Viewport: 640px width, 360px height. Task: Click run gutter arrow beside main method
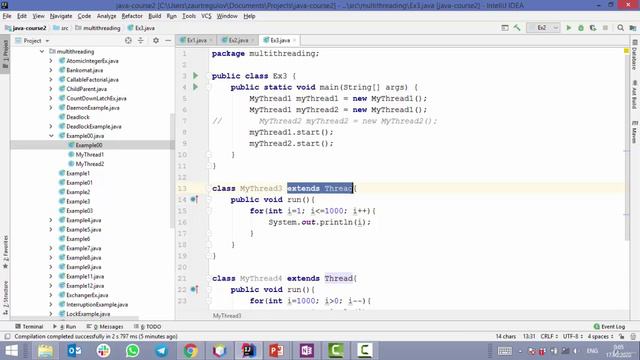click(196, 87)
